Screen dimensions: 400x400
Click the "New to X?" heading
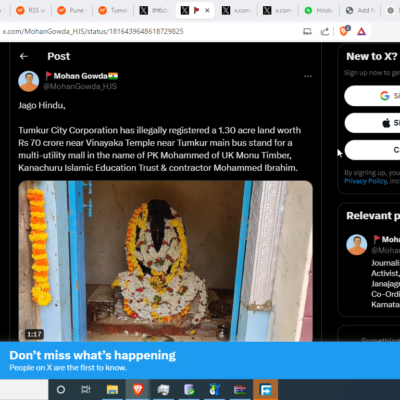372,56
